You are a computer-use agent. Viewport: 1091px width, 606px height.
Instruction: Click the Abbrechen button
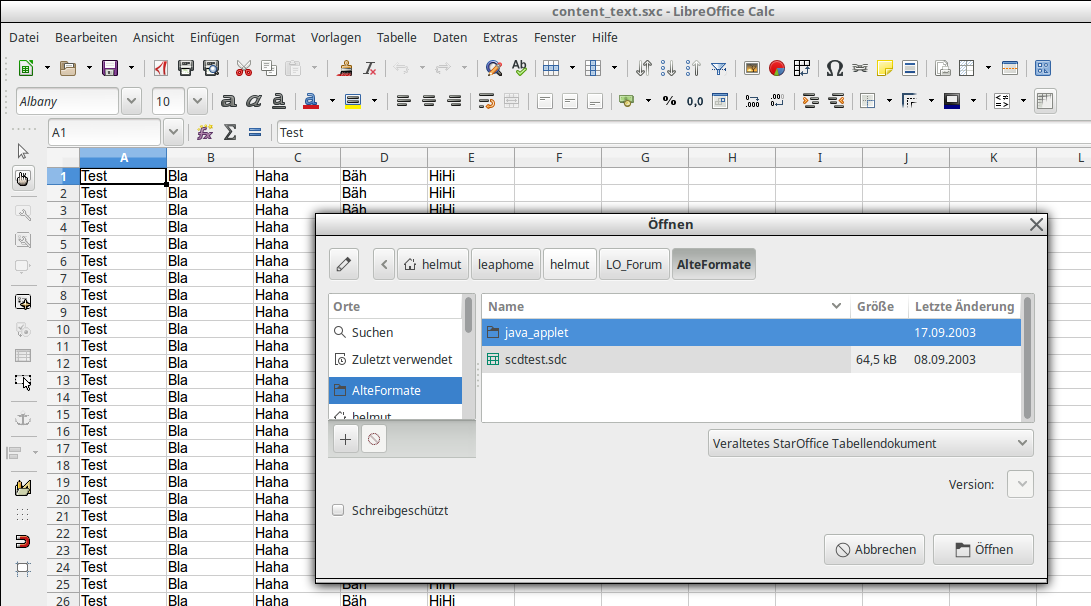[874, 549]
